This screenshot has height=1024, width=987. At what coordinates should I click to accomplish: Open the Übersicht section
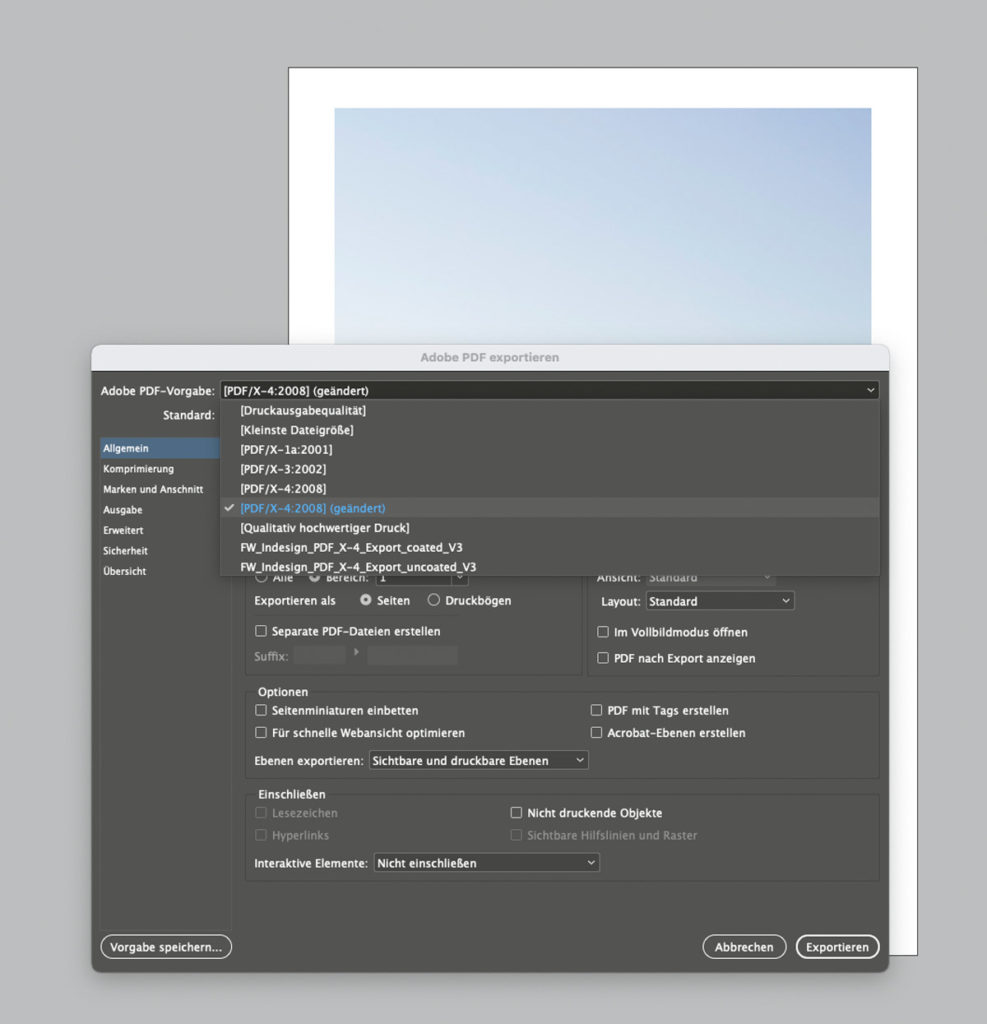coord(160,571)
